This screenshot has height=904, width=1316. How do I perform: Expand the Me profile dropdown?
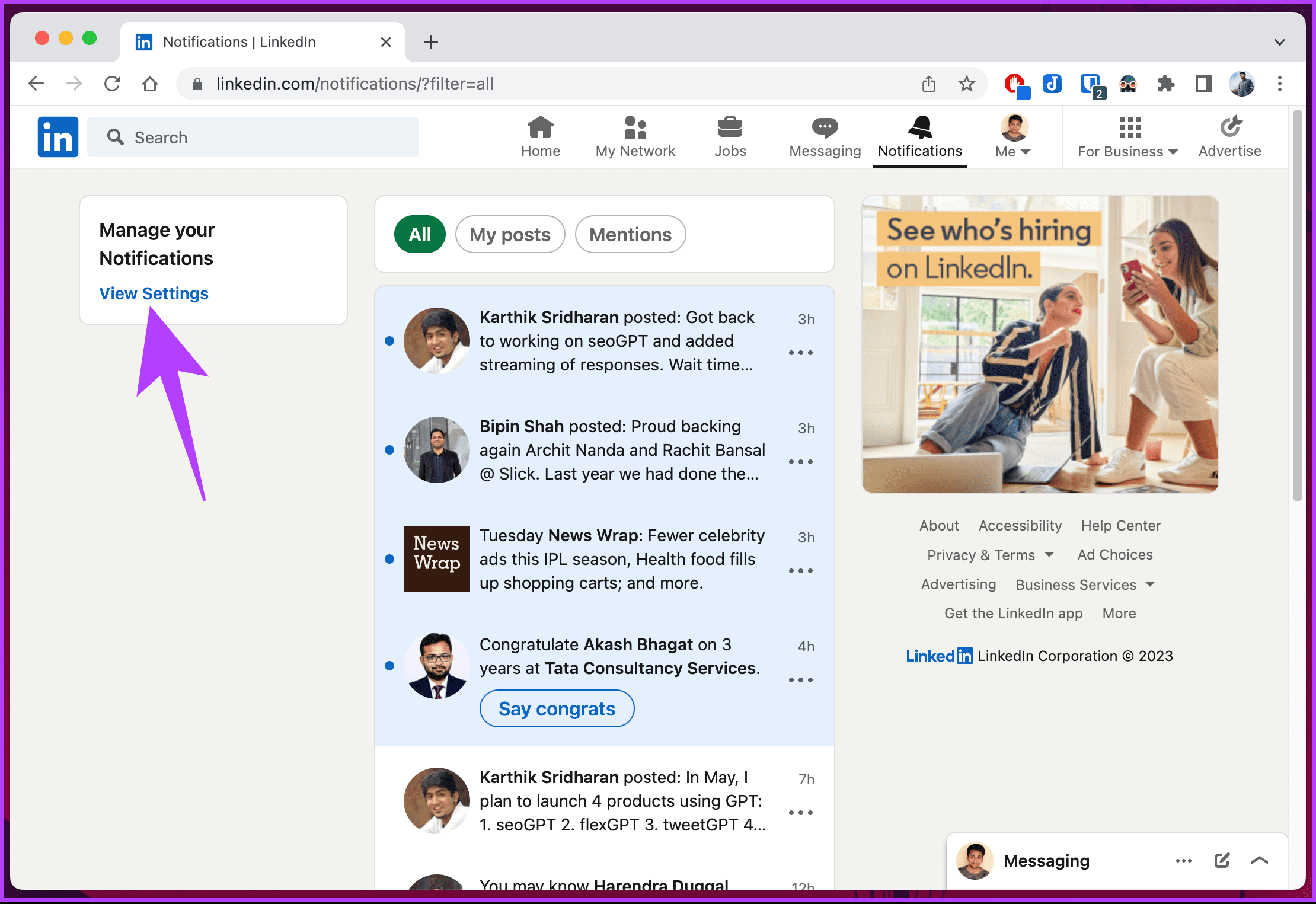[x=1014, y=137]
